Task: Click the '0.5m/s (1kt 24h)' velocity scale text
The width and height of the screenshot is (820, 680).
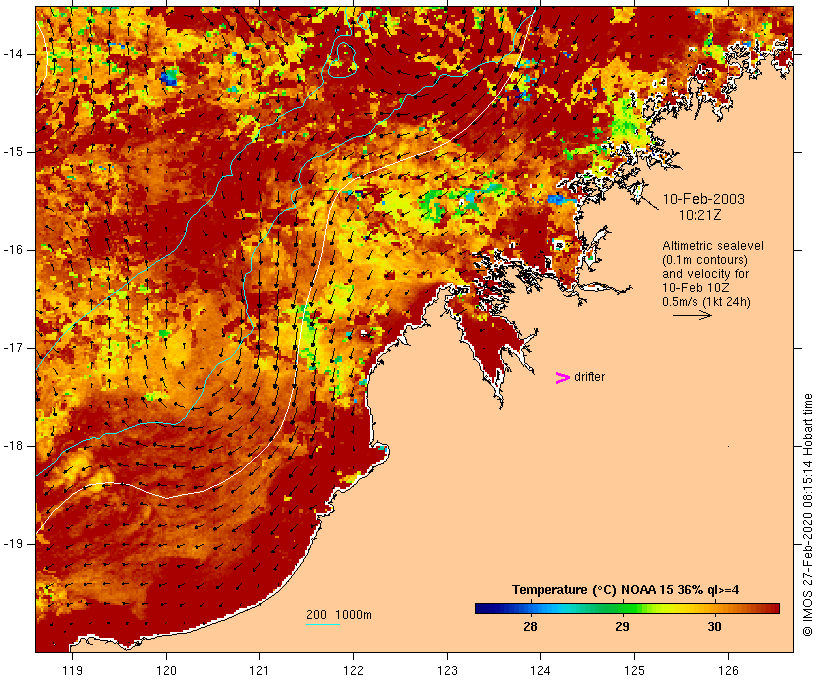Action: pyautogui.click(x=706, y=302)
